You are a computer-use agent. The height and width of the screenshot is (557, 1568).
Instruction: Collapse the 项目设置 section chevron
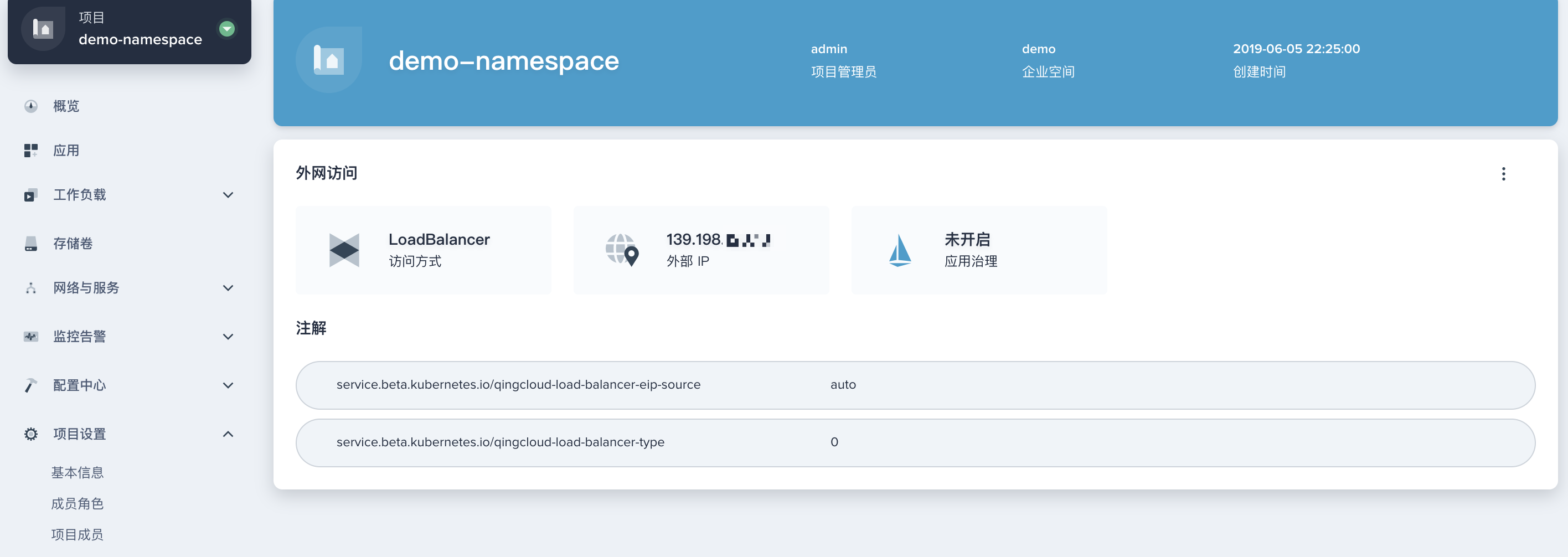[x=228, y=434]
